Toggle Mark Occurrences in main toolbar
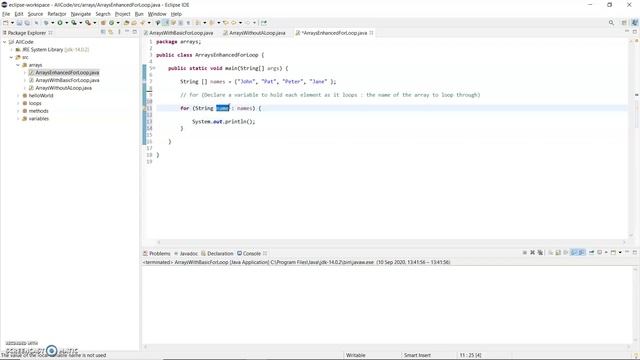640x360 pixels. pyautogui.click(x=165, y=23)
